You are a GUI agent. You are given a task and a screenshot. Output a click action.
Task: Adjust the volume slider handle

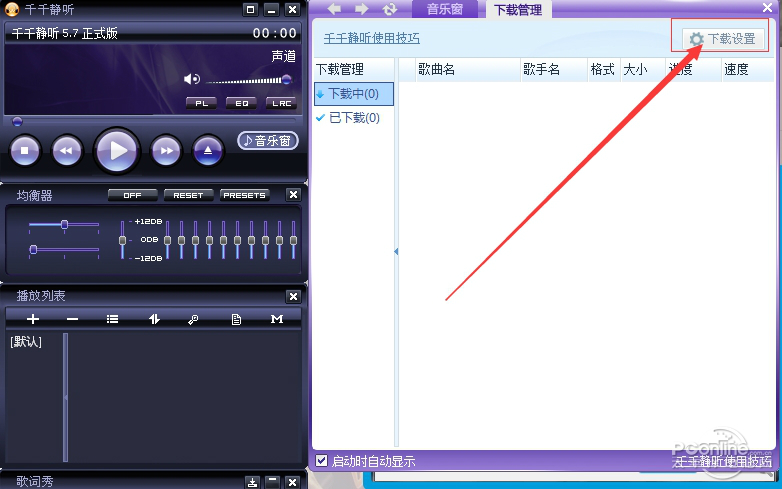(x=286, y=79)
